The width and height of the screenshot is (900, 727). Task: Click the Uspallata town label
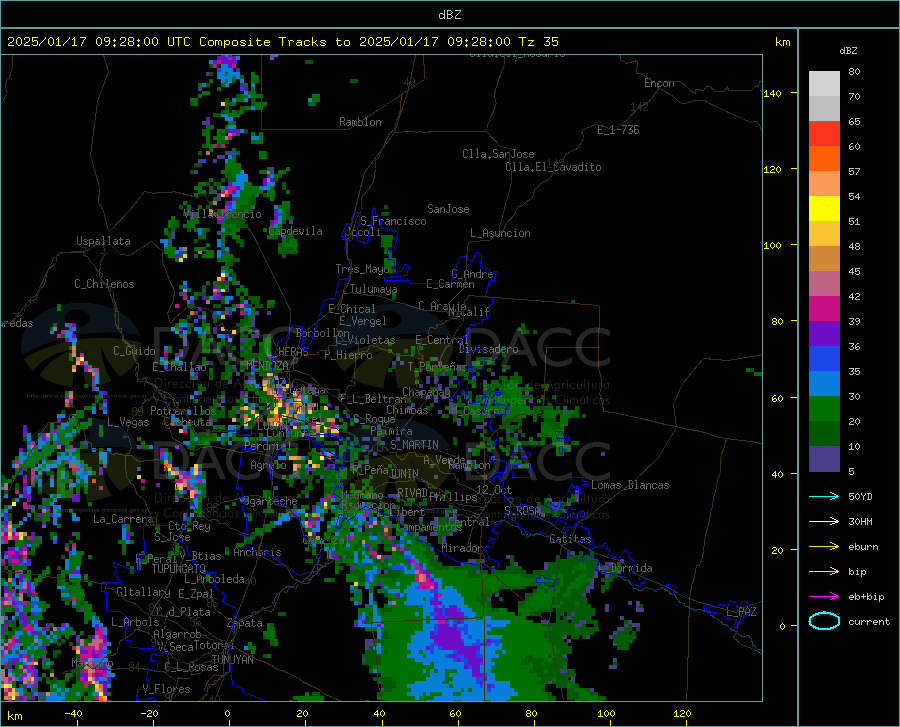[103, 241]
